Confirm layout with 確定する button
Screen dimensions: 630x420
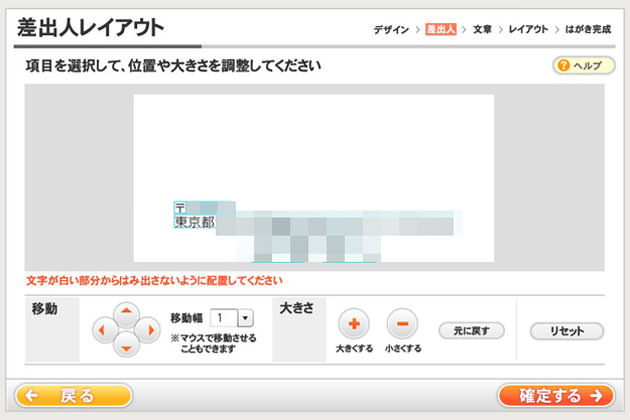tap(556, 395)
